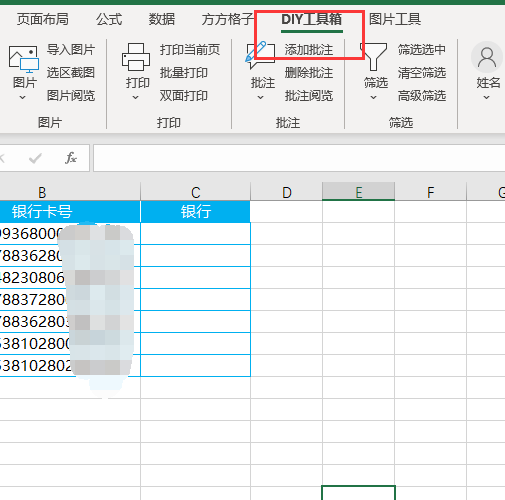This screenshot has height=500, width=505.
Task: Click the cell containing 38102802
Action: 70,366
